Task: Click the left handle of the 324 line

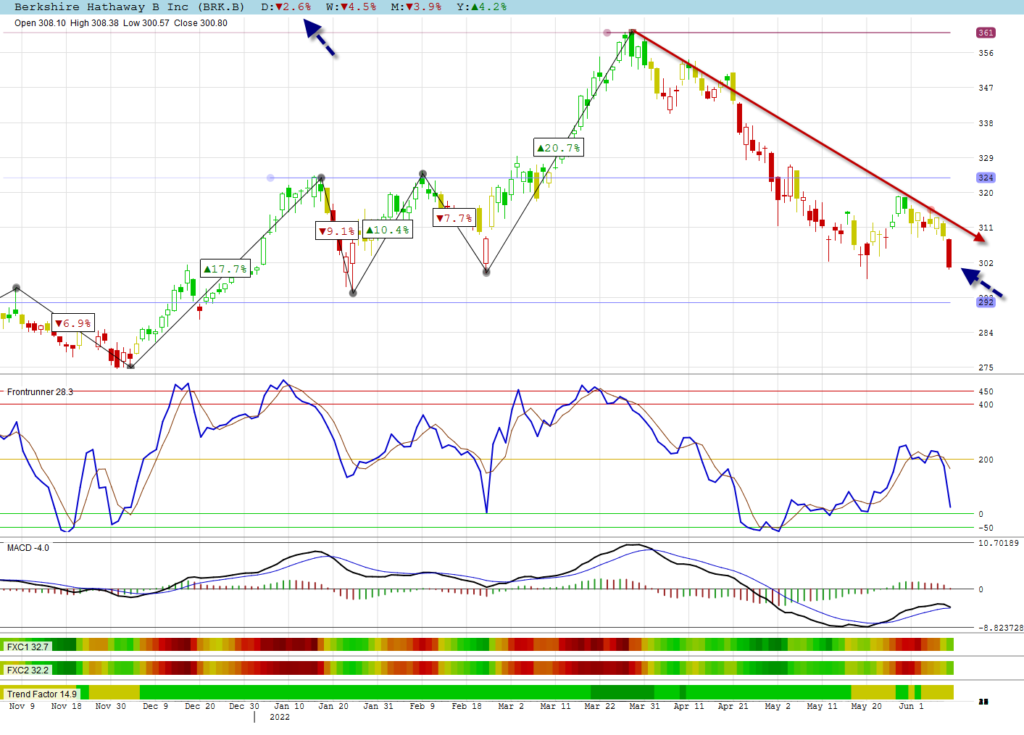Action: [x=270, y=178]
